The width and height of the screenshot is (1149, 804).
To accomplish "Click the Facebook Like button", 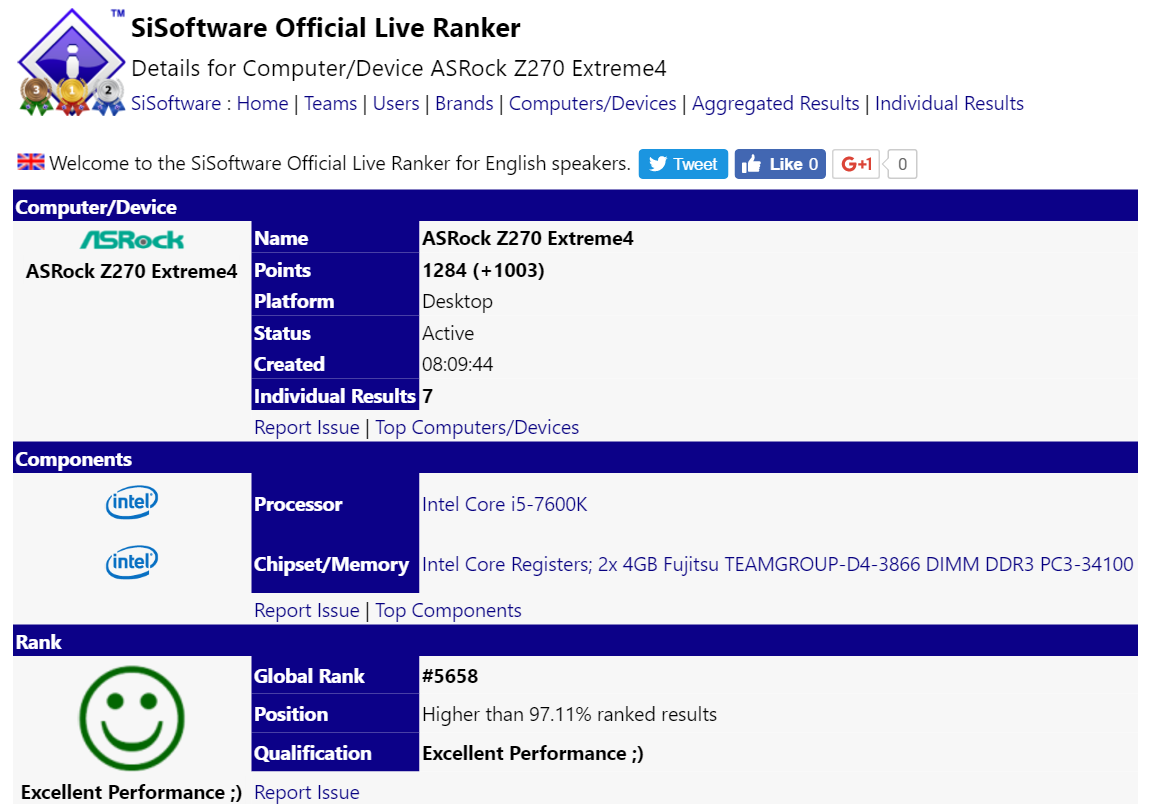I will tap(780, 163).
